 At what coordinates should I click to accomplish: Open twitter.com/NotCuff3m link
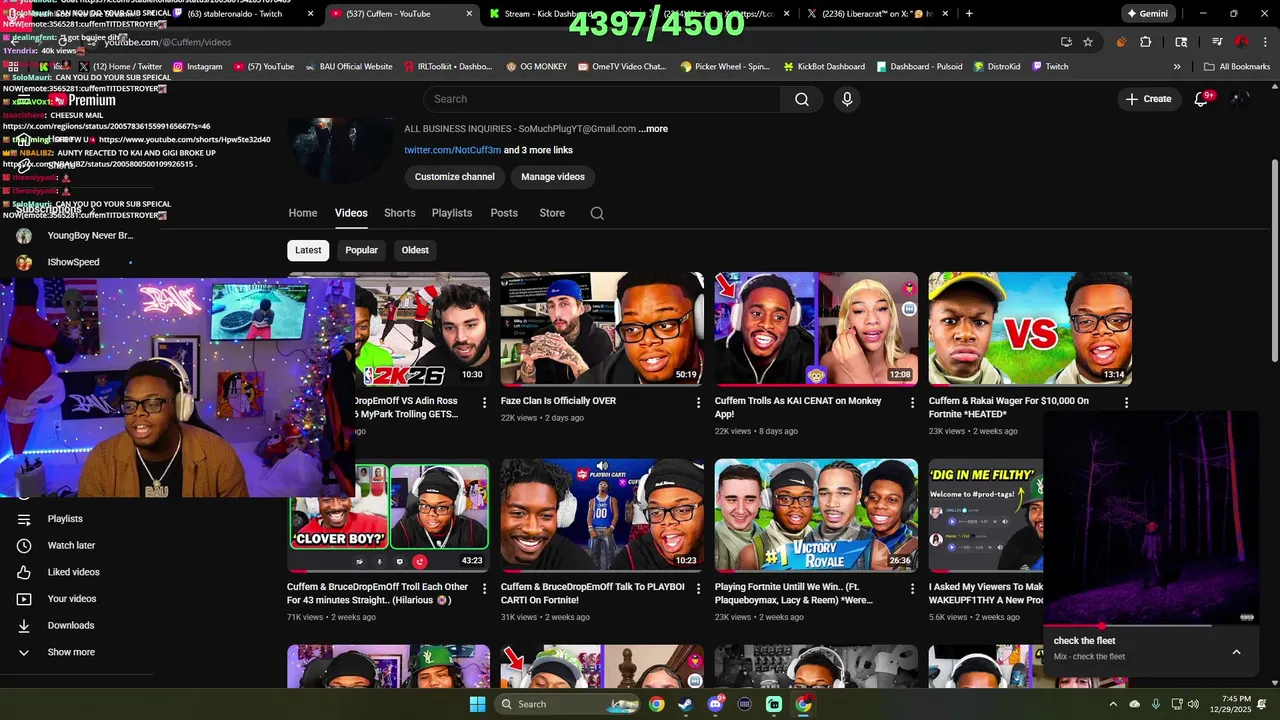pos(451,150)
